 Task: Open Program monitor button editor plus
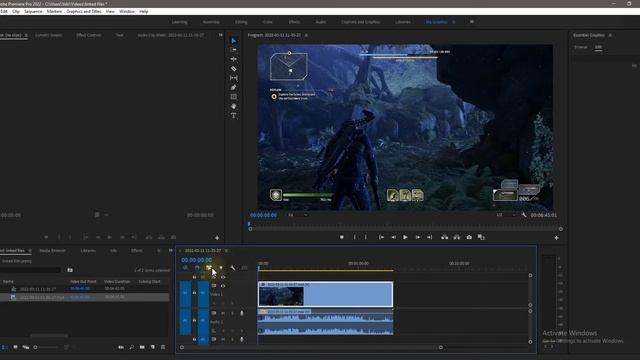coord(556,238)
